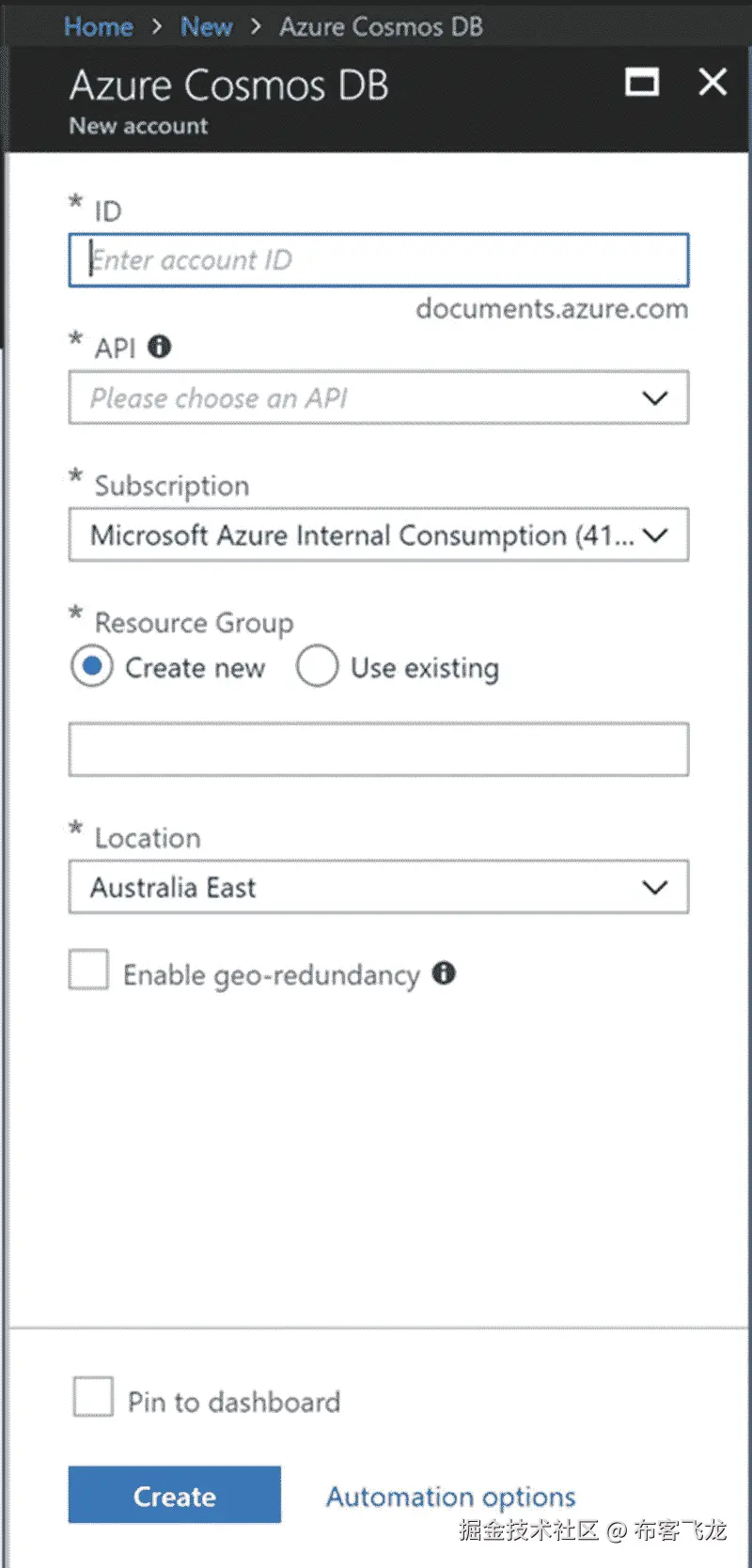
Task: Click the geo-redundancy info icon
Action: tap(444, 973)
